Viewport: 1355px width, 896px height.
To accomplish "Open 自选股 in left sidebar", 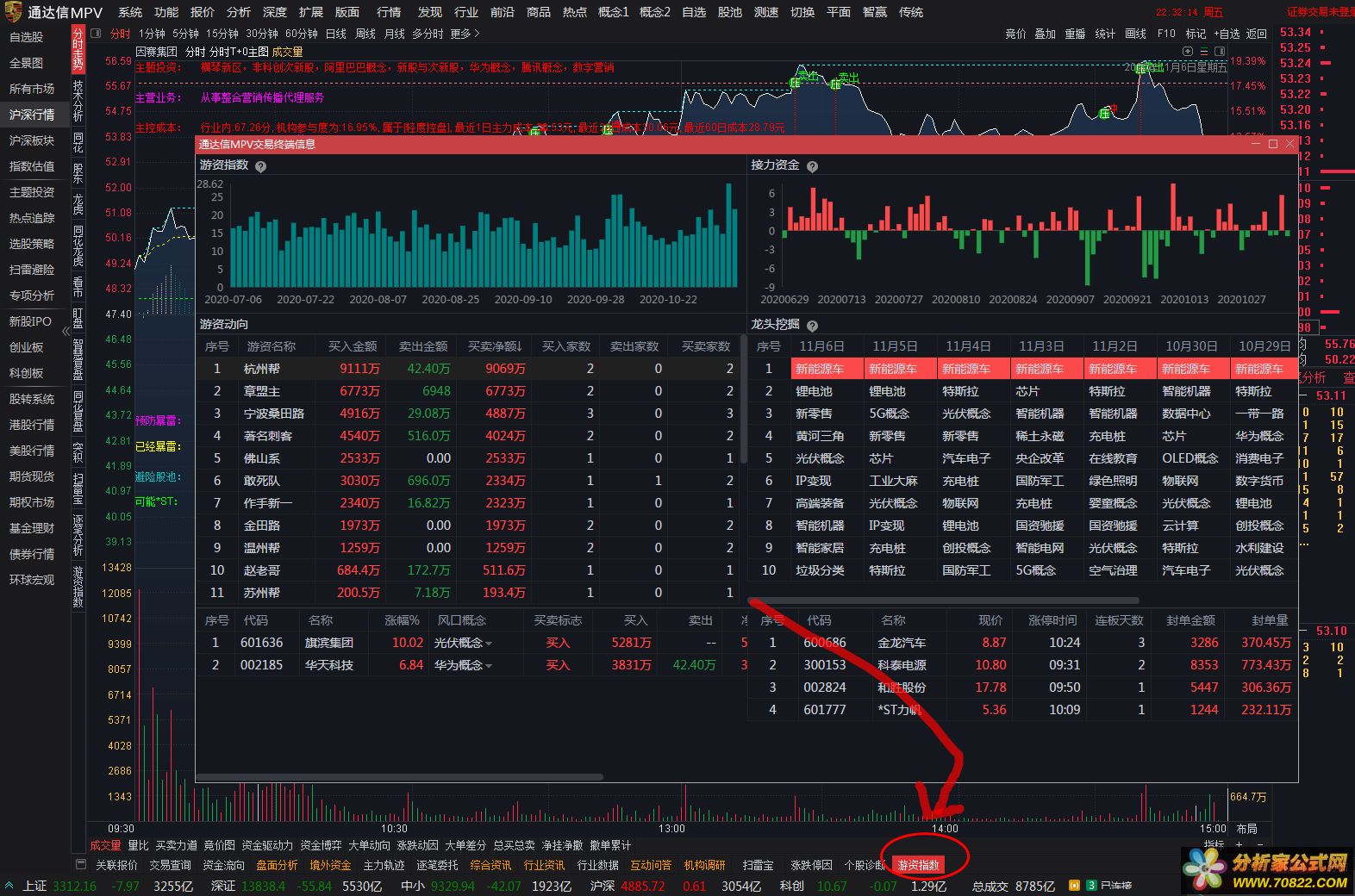I will click(x=26, y=37).
